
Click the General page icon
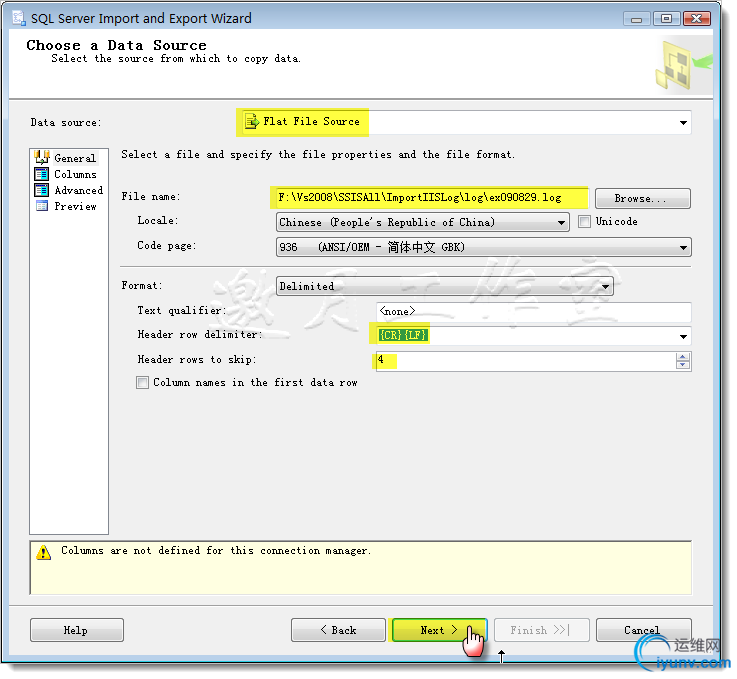pos(42,157)
